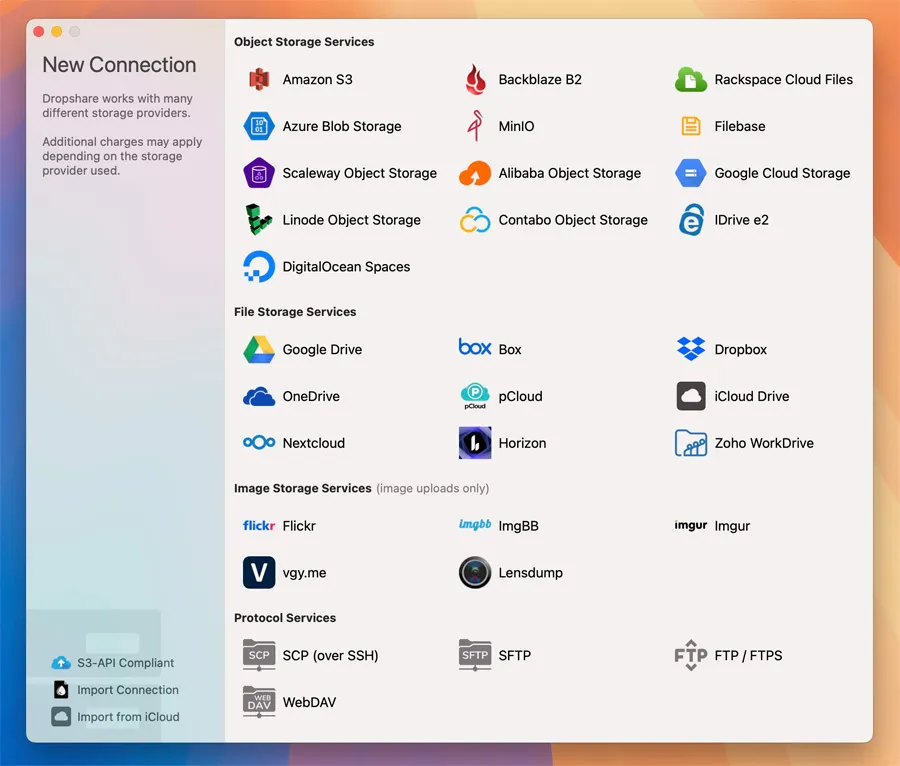Select the Nextcloud icon
Screen dimensions: 900x766
259,443
